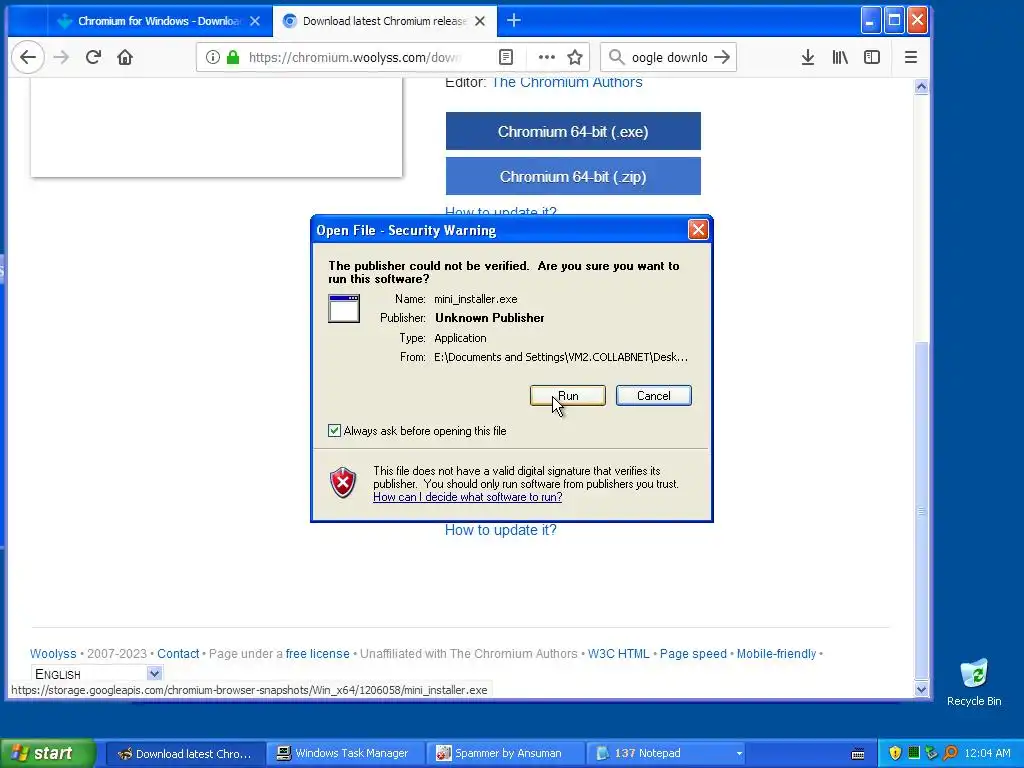Open a new tab with the plus button

[514, 21]
